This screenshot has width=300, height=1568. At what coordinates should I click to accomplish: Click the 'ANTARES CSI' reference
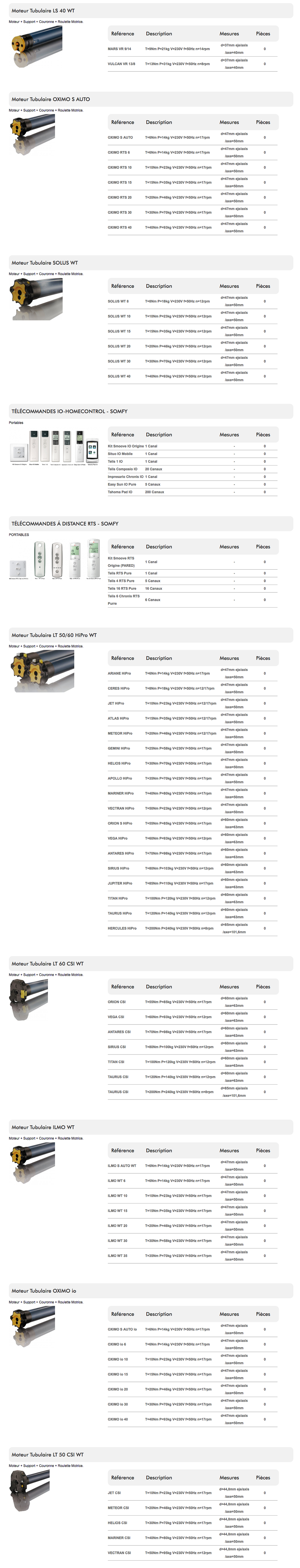[119, 1032]
